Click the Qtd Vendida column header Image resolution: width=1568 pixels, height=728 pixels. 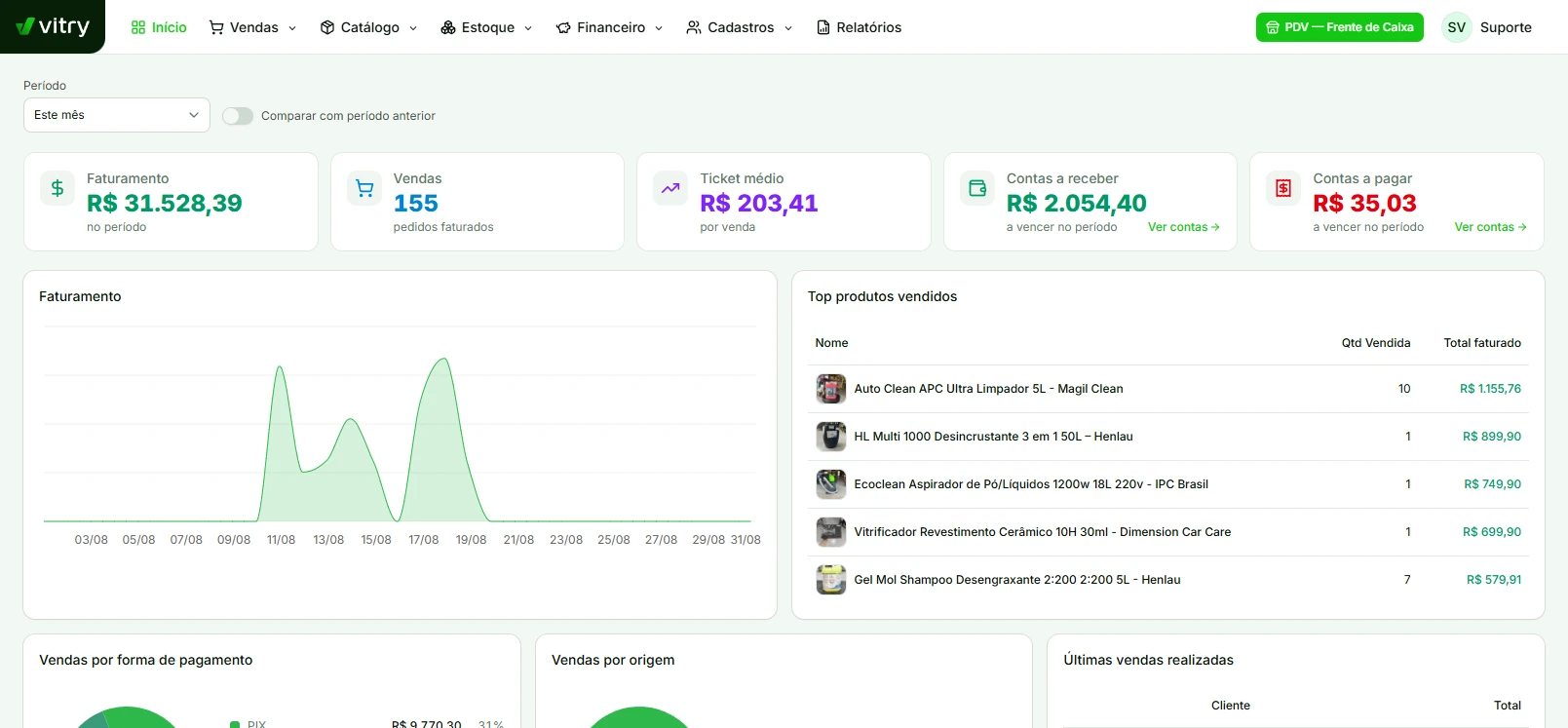click(x=1376, y=343)
